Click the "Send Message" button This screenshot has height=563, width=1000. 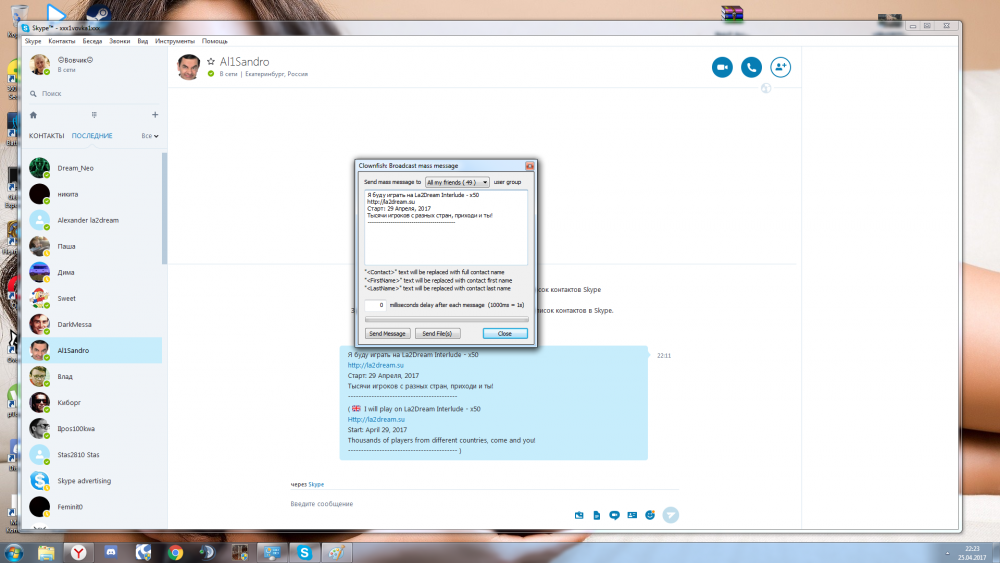[387, 333]
